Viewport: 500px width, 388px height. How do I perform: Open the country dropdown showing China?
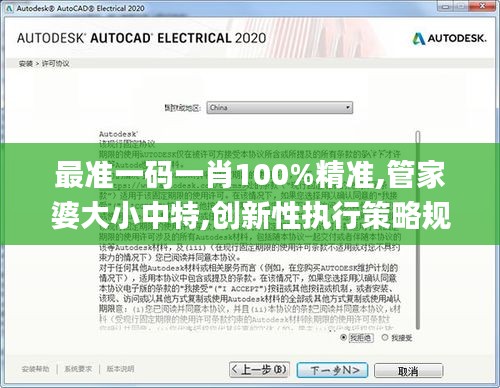tap(279, 108)
